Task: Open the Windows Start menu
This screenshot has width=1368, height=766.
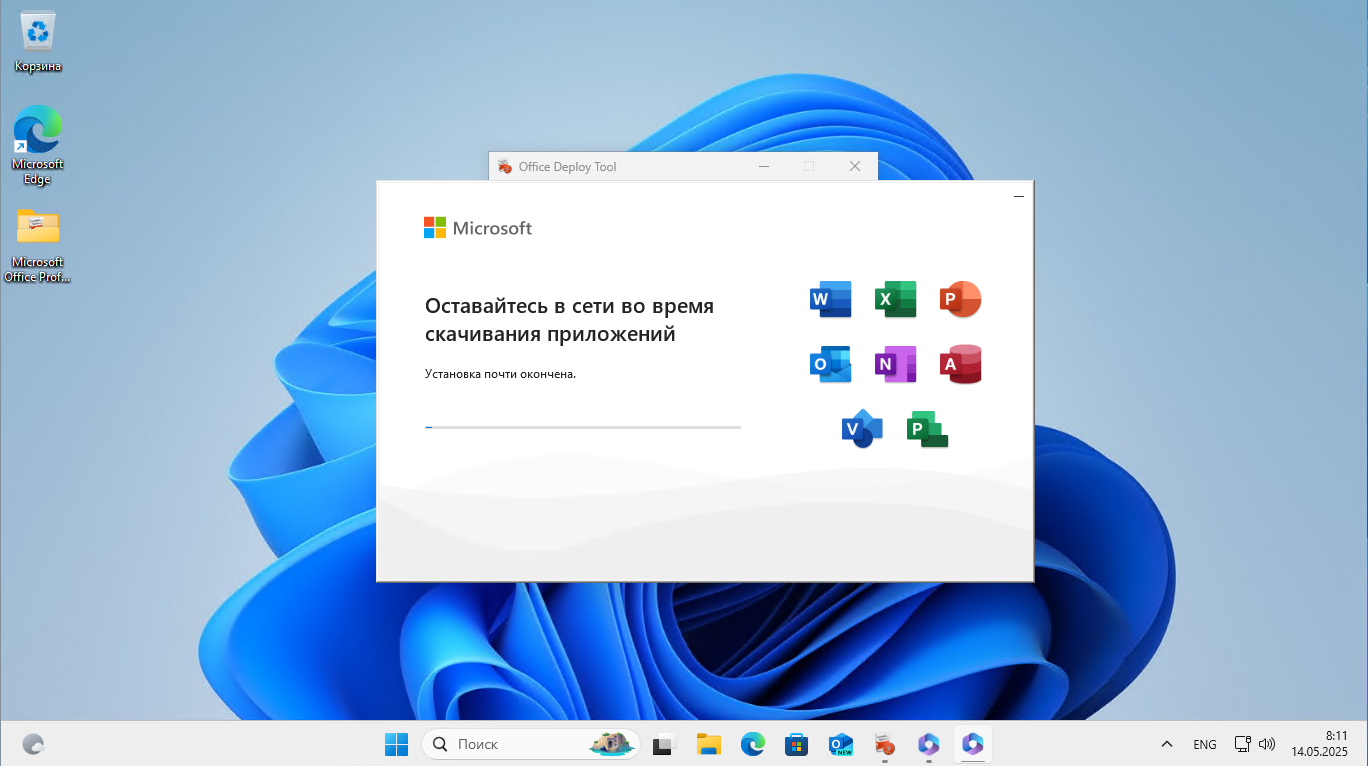Action: 396,744
